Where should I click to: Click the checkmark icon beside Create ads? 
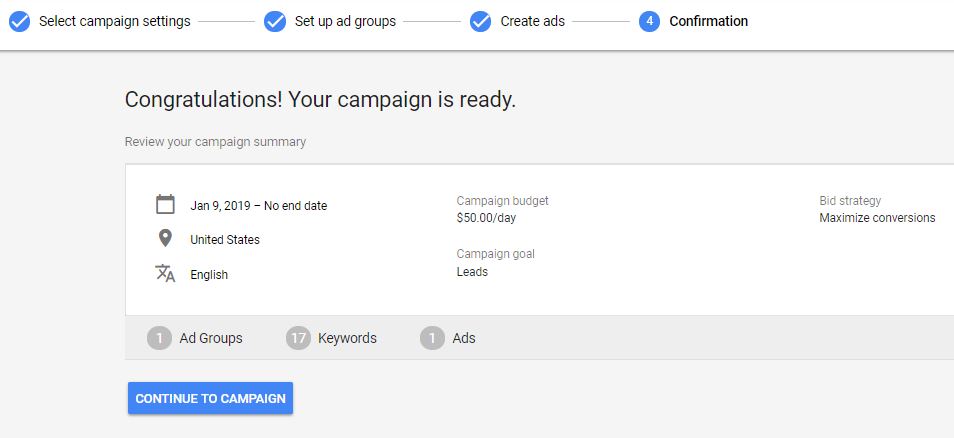coord(481,21)
